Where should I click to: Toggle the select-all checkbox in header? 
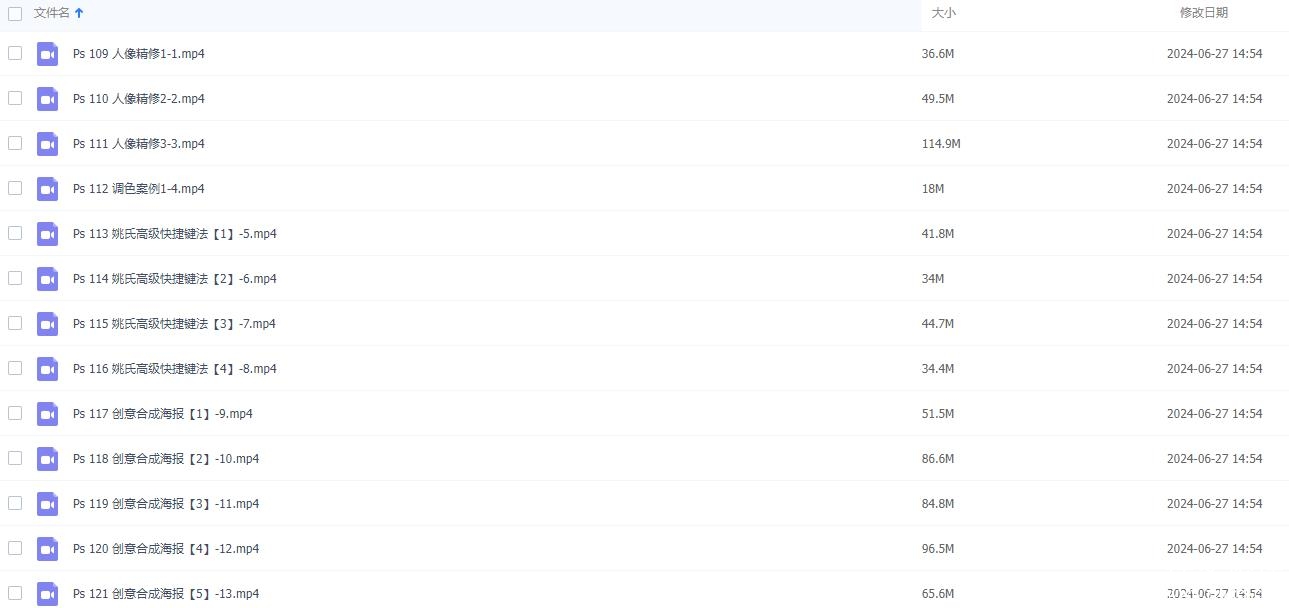click(x=15, y=14)
